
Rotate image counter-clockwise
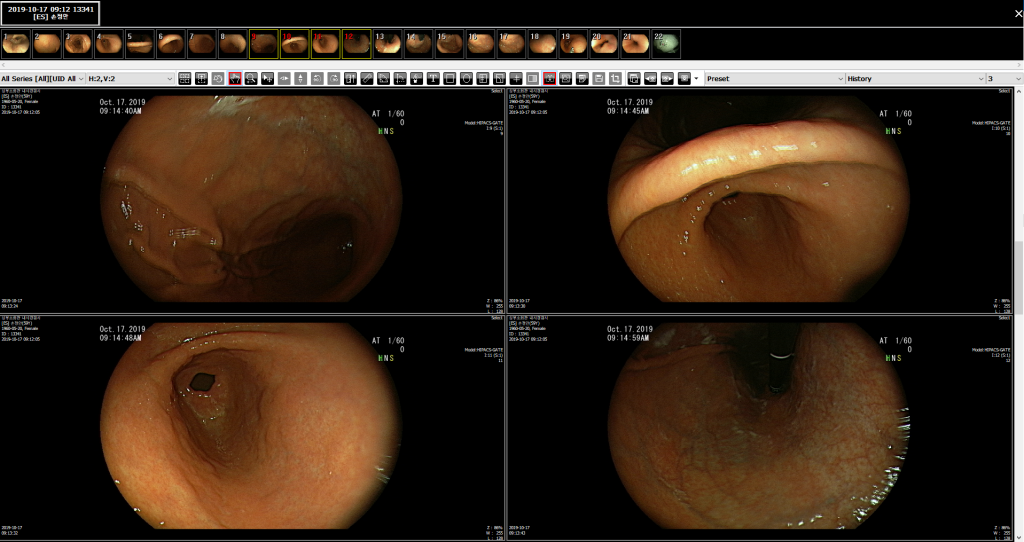click(x=317, y=78)
